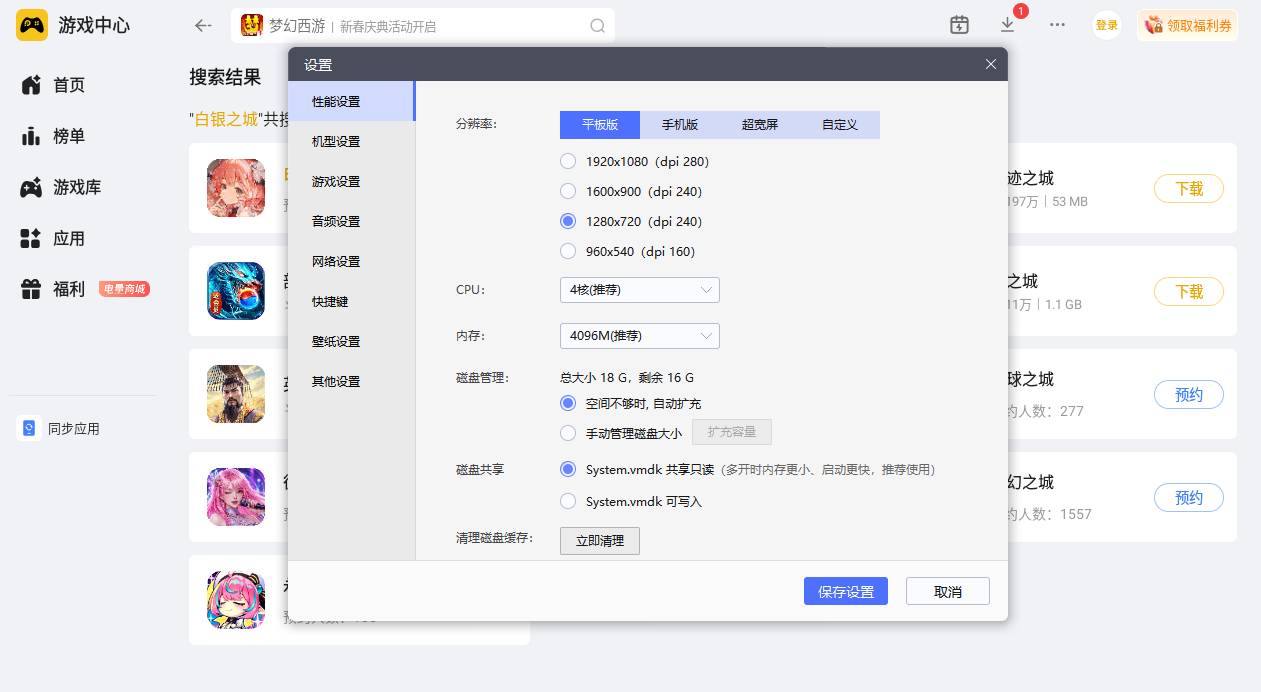Open 机型设置 settings section

point(351,141)
